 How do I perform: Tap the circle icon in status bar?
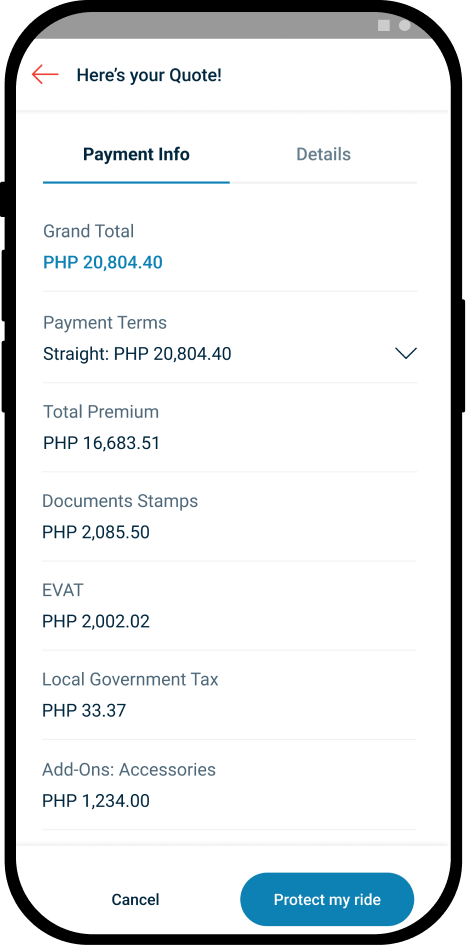click(x=405, y=25)
